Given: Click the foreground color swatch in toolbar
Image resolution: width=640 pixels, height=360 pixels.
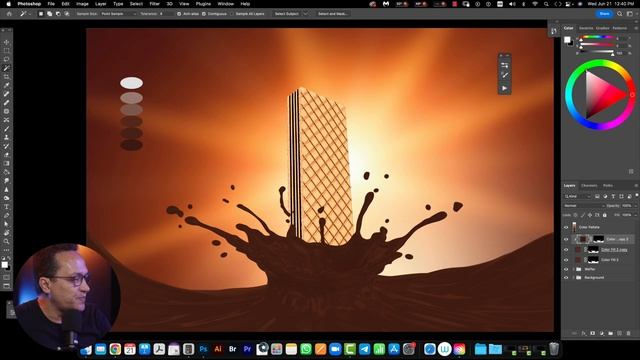Looking at the screenshot, I should (x=4, y=265).
